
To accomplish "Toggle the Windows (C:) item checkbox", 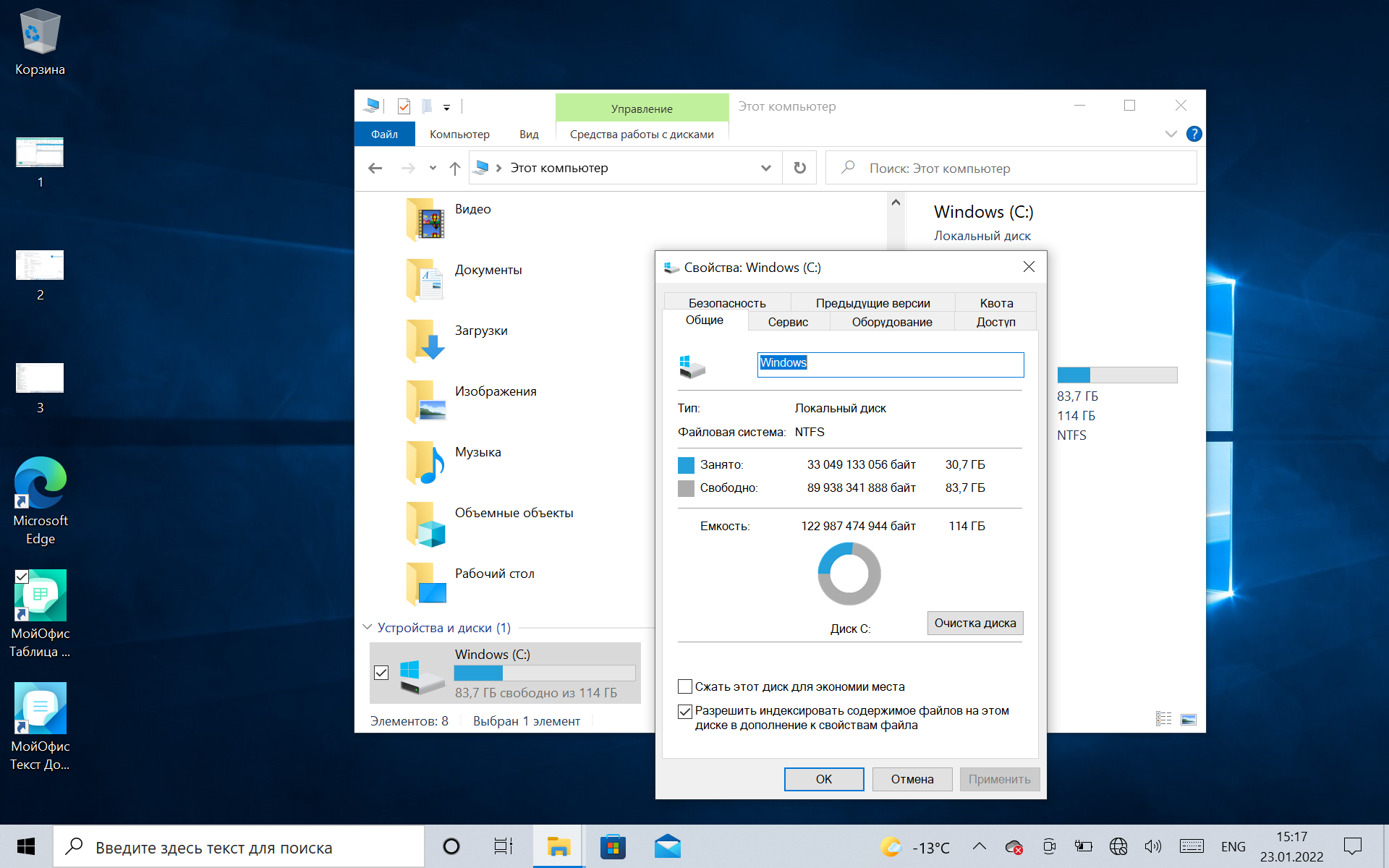I will click(x=381, y=673).
